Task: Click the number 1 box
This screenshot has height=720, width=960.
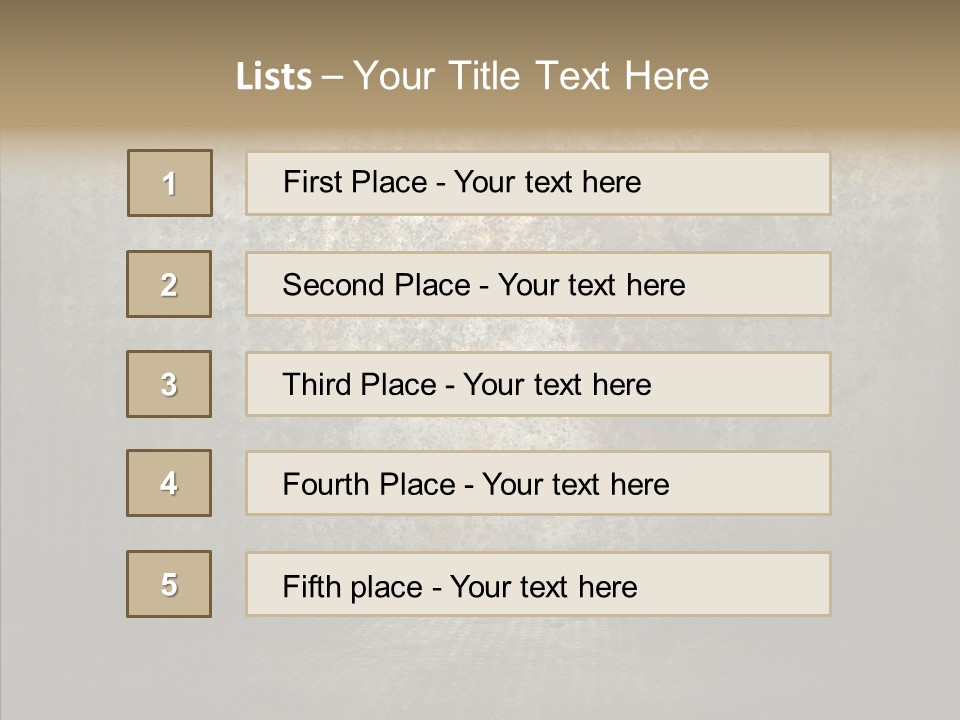Action: coord(170,183)
